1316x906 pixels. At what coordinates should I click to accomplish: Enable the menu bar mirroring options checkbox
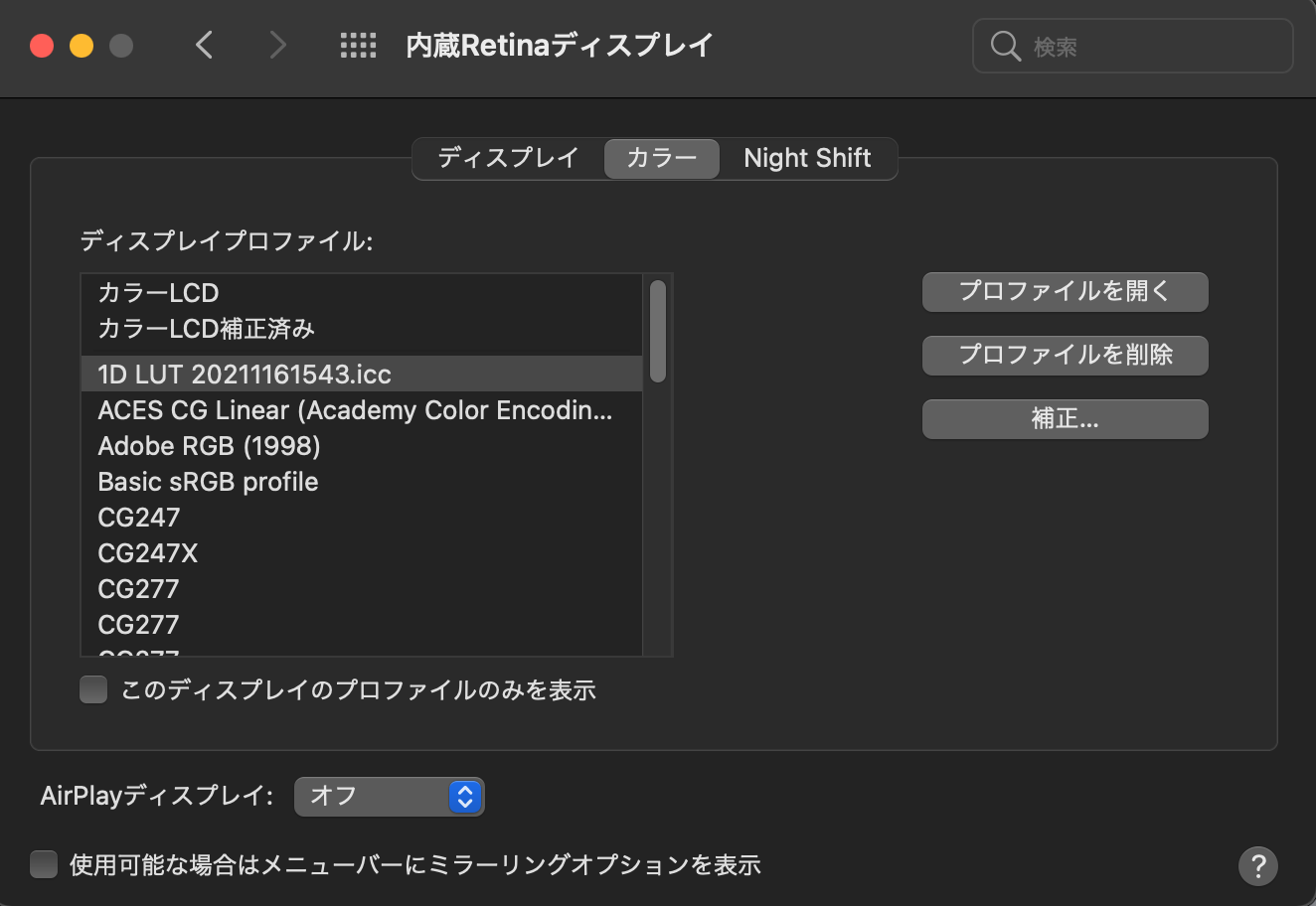pos(44,864)
